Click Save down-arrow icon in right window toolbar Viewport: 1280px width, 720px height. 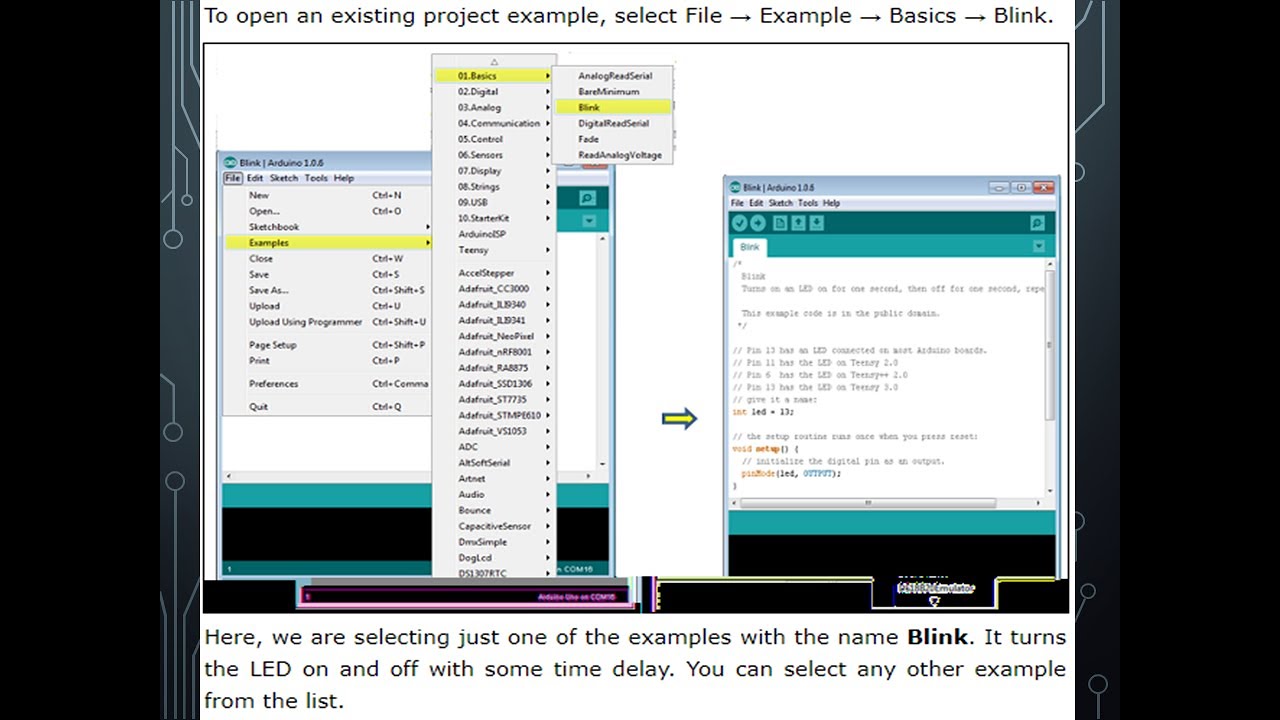tap(816, 223)
